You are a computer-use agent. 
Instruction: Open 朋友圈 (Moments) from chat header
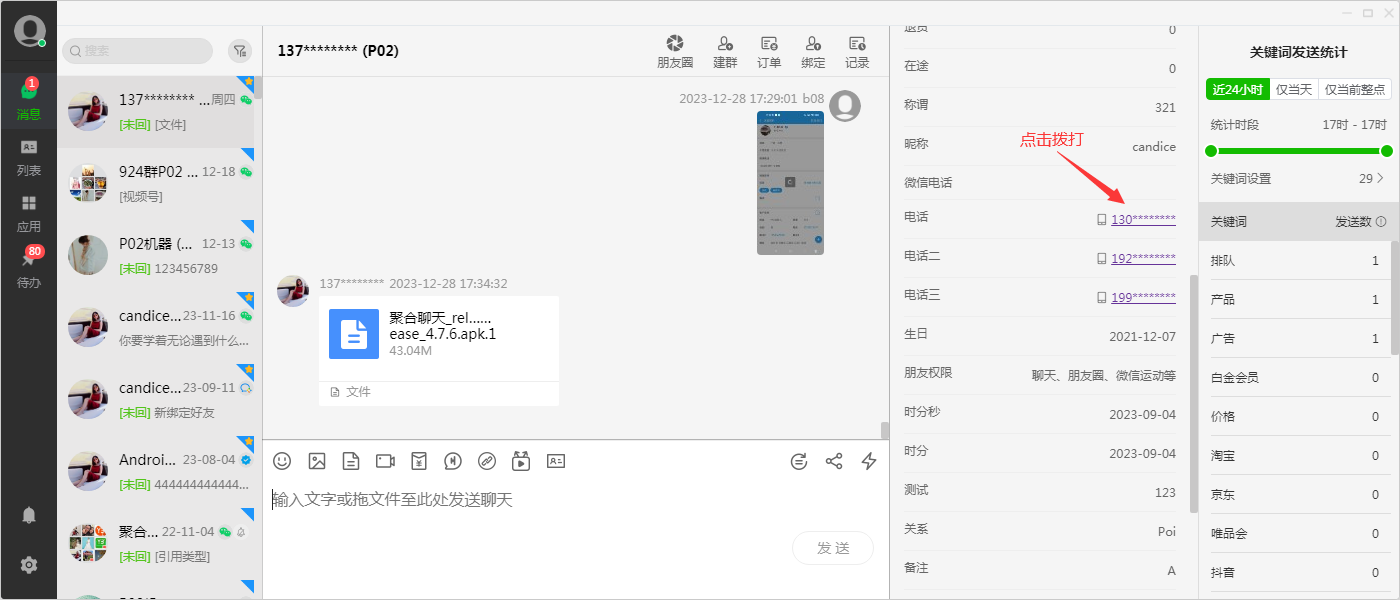click(675, 51)
